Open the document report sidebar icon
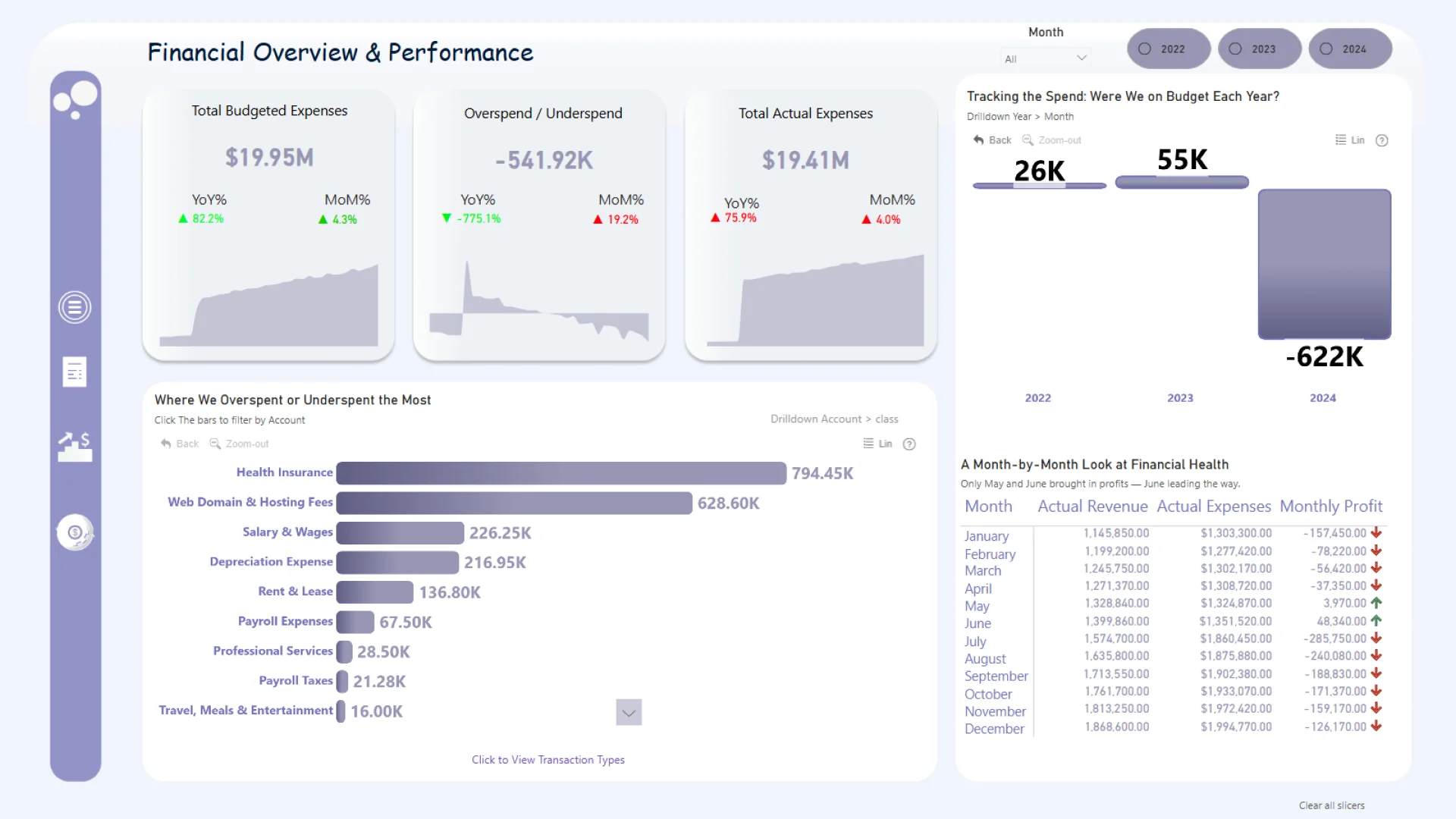Image resolution: width=1456 pixels, height=819 pixels. click(x=74, y=372)
